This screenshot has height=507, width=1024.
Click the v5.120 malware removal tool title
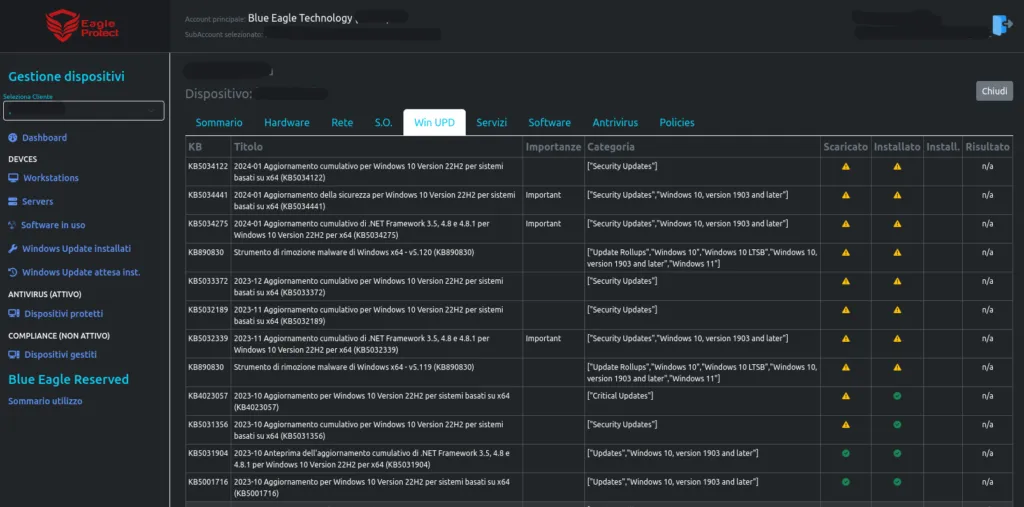click(354, 252)
